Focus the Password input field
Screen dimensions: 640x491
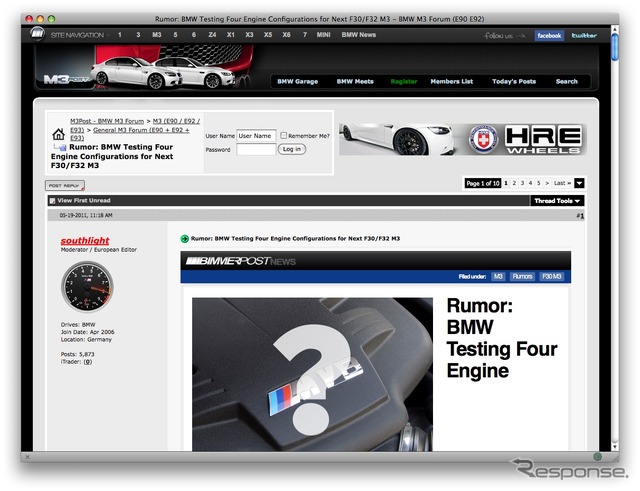coord(256,149)
